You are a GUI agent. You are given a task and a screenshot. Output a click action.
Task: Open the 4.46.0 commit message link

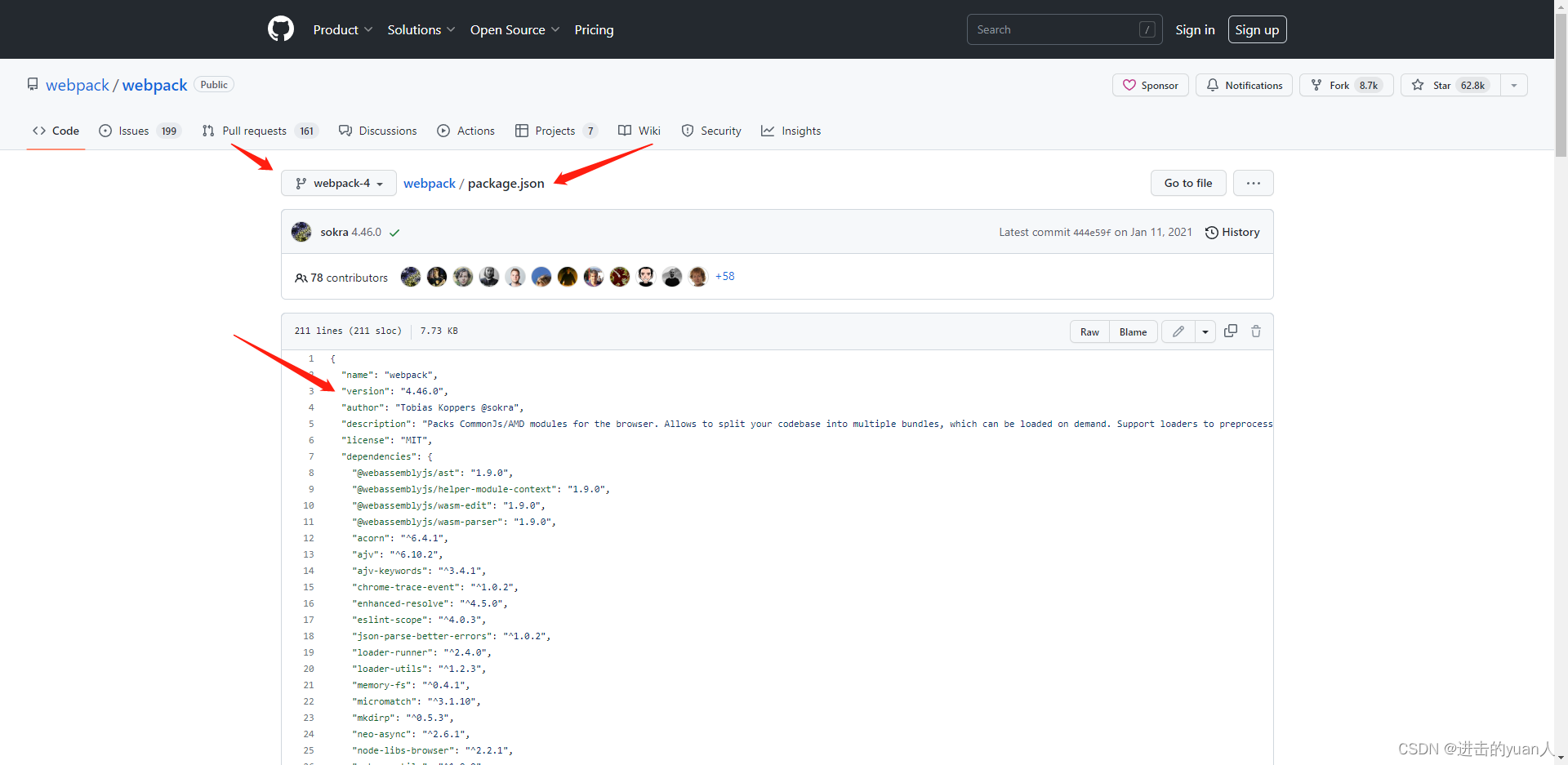point(367,232)
